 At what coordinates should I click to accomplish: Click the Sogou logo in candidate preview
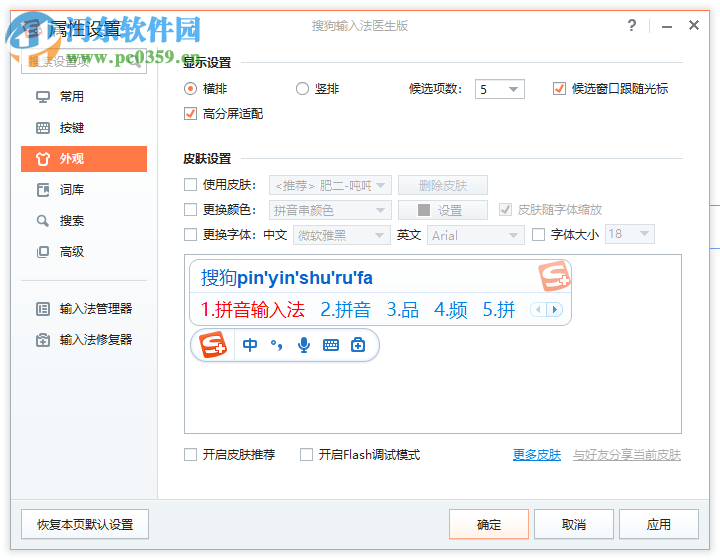coord(554,276)
